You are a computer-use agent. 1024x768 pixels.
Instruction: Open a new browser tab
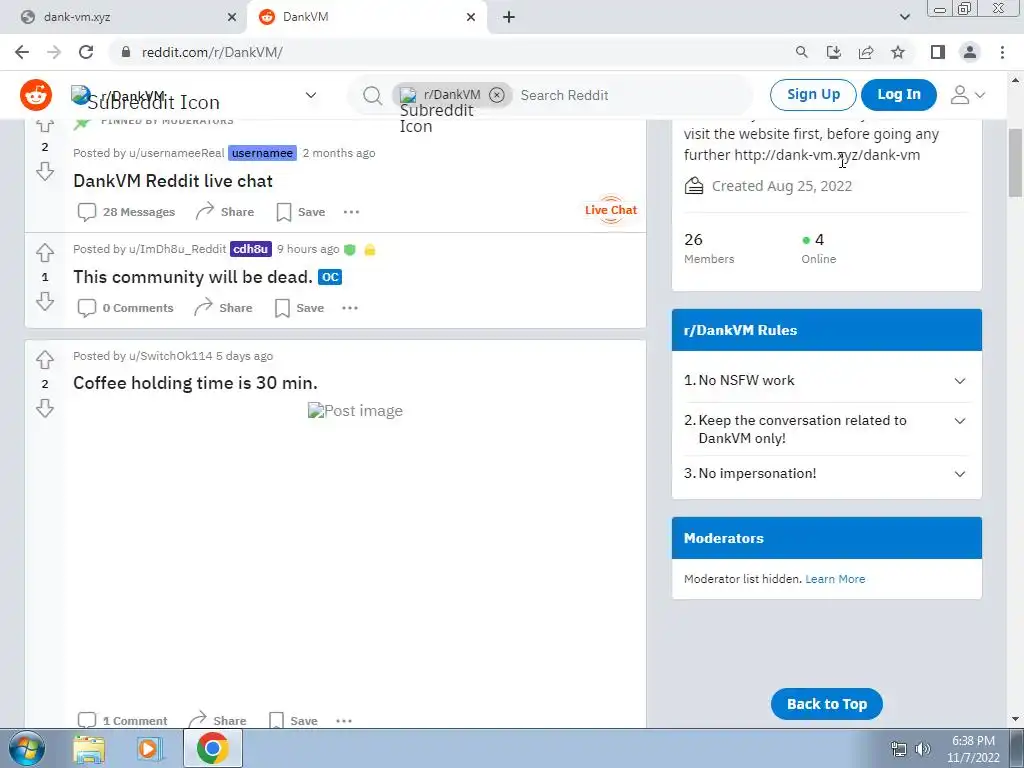click(x=509, y=18)
